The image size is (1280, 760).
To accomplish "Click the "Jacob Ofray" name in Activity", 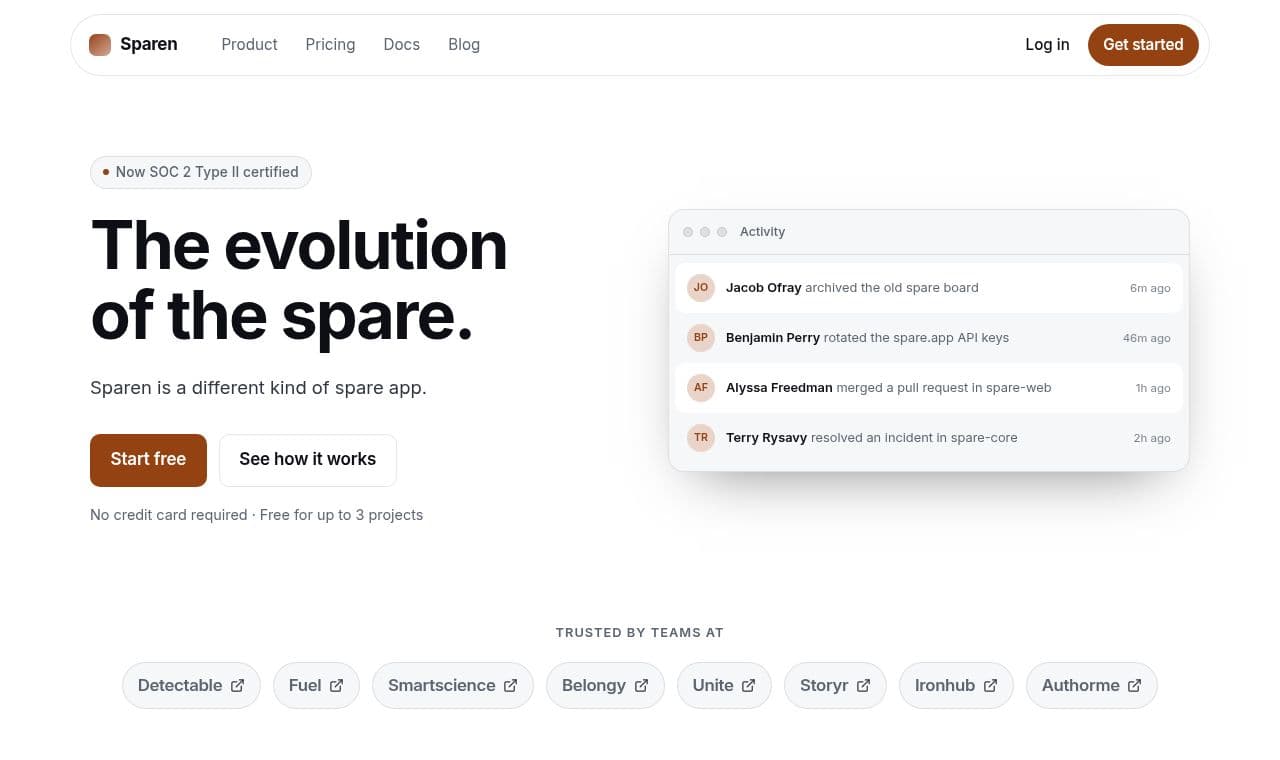I will tap(764, 288).
